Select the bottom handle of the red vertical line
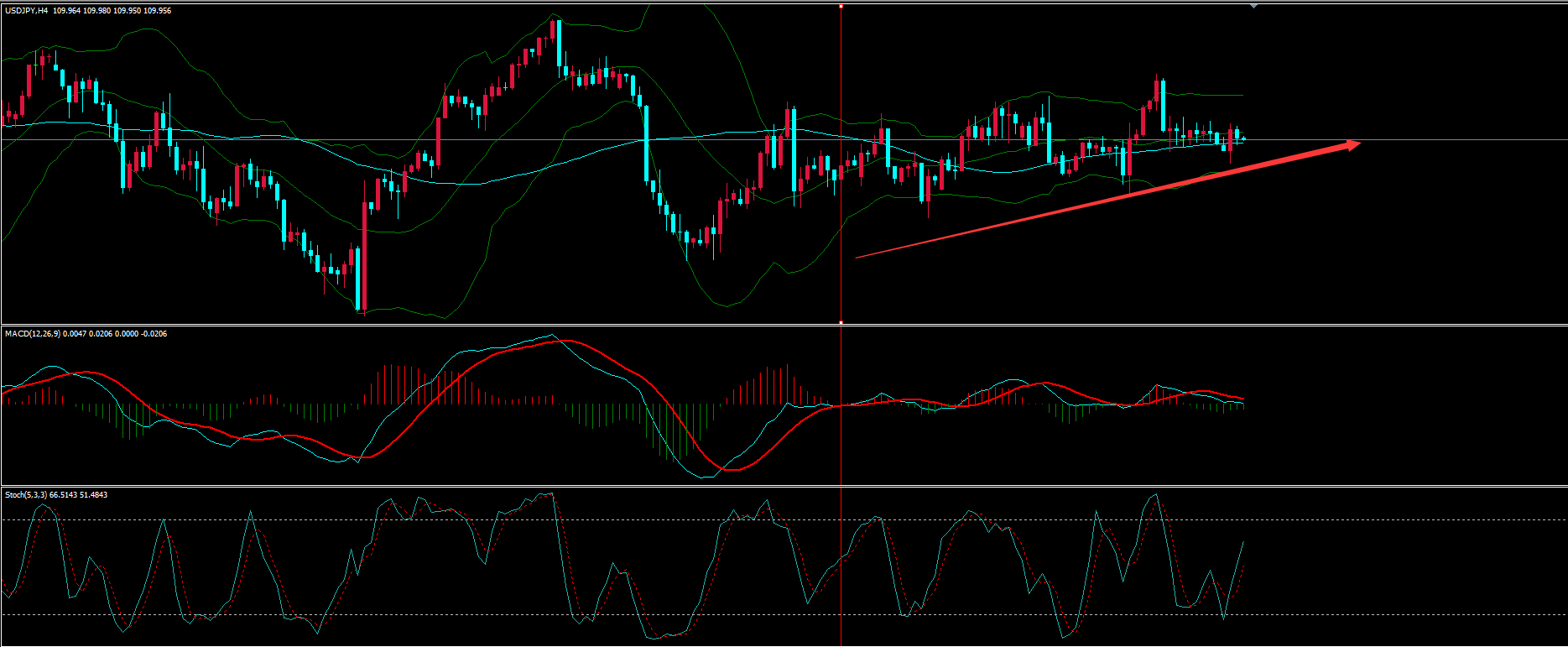Viewport: 1568px width, 647px height. pyautogui.click(x=841, y=321)
